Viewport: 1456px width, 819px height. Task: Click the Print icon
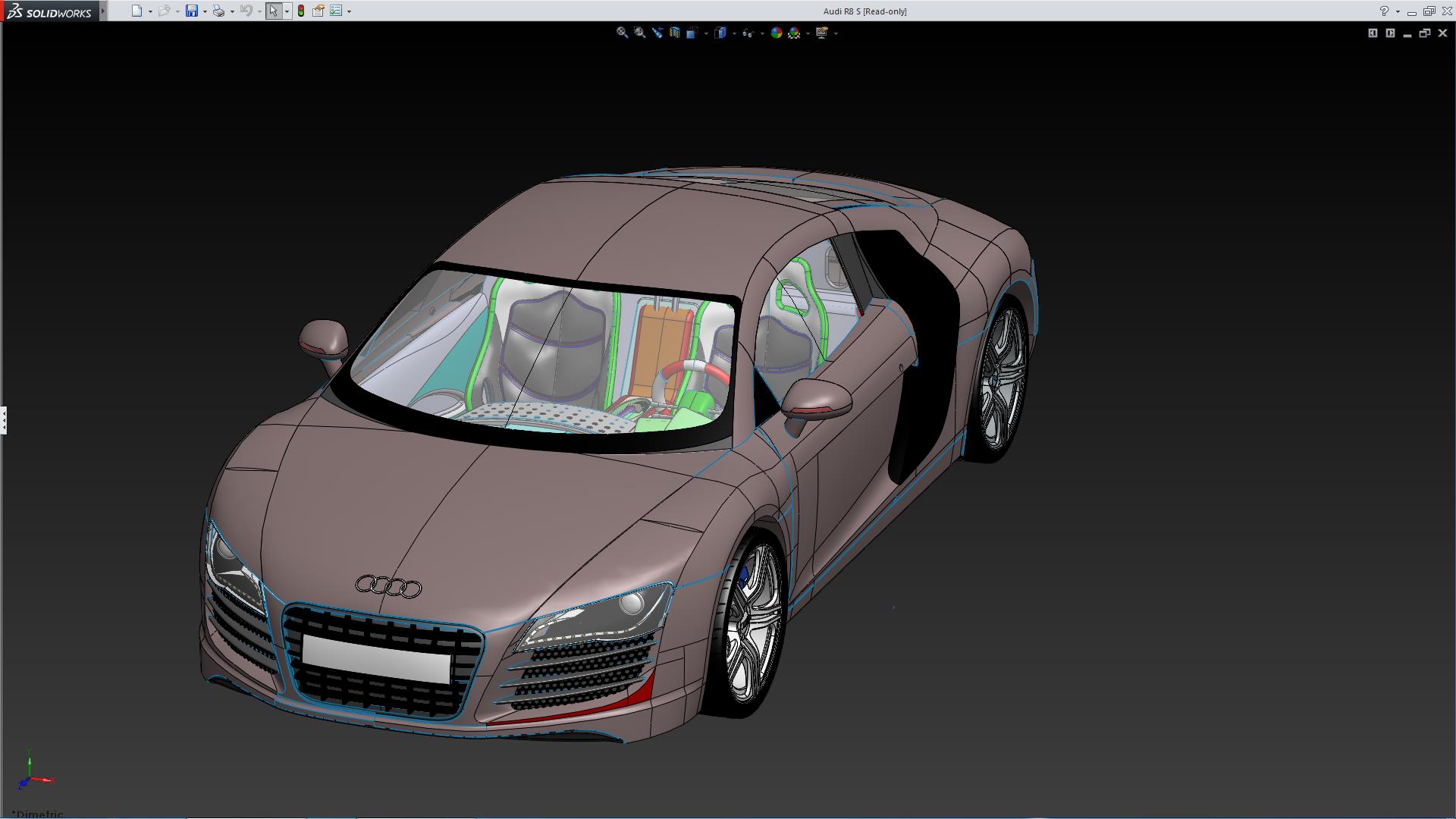(218, 11)
